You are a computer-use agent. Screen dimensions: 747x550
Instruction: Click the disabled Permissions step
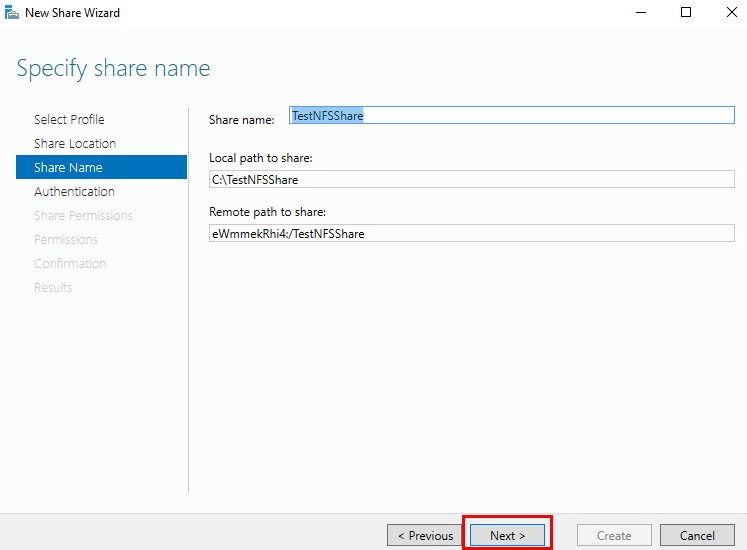66,239
